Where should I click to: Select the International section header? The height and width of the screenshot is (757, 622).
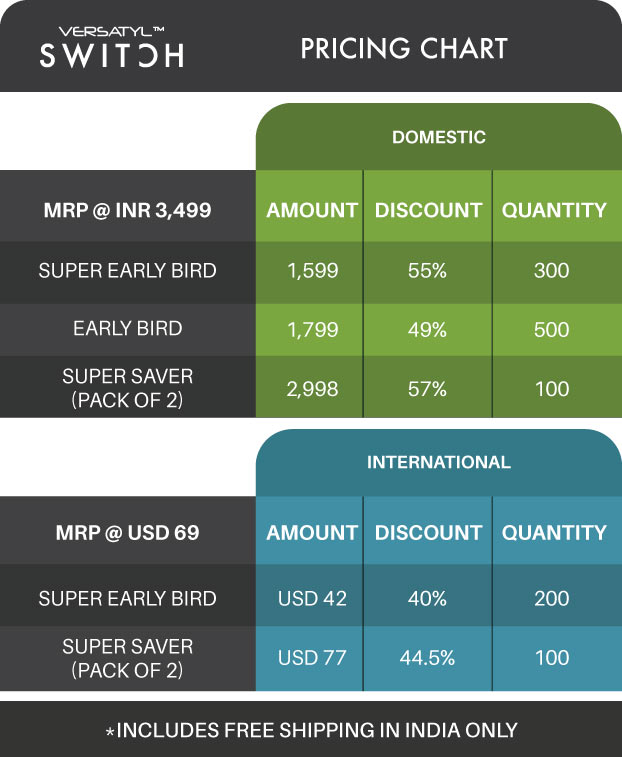point(439,462)
